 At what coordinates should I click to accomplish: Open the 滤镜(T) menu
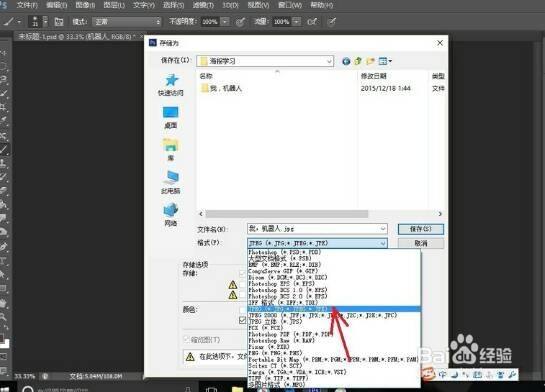203,5
